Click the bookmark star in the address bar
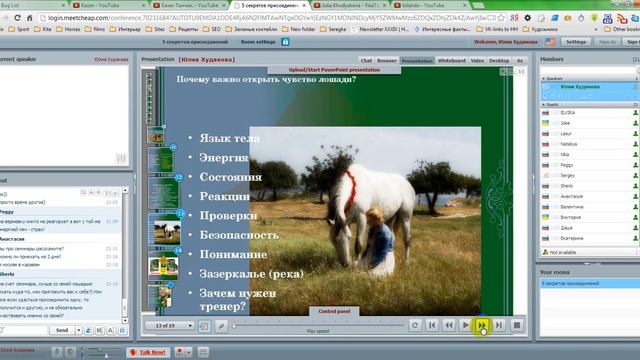The image size is (640, 360). tap(501, 18)
